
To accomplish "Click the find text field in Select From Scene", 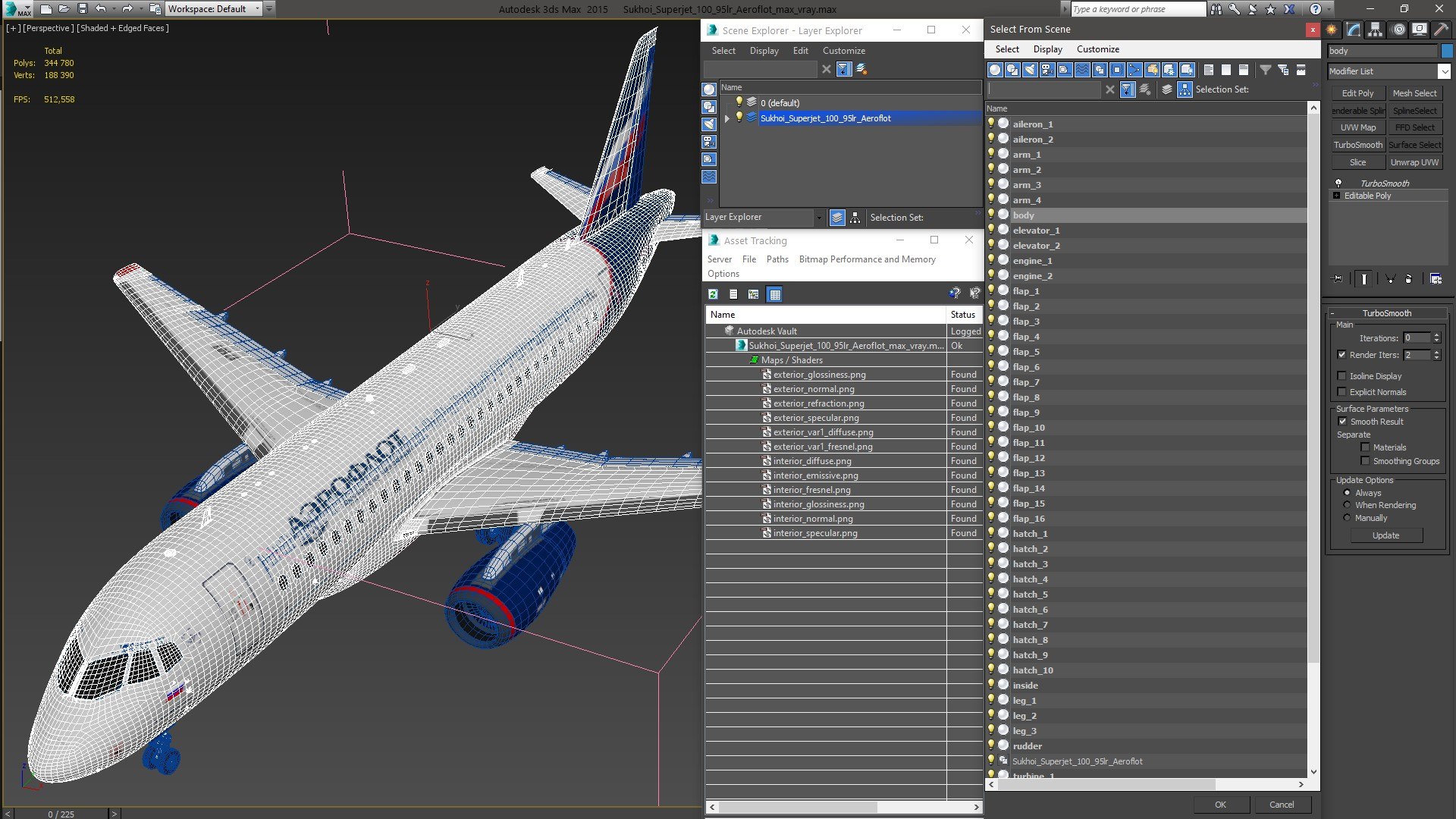I will (1044, 89).
